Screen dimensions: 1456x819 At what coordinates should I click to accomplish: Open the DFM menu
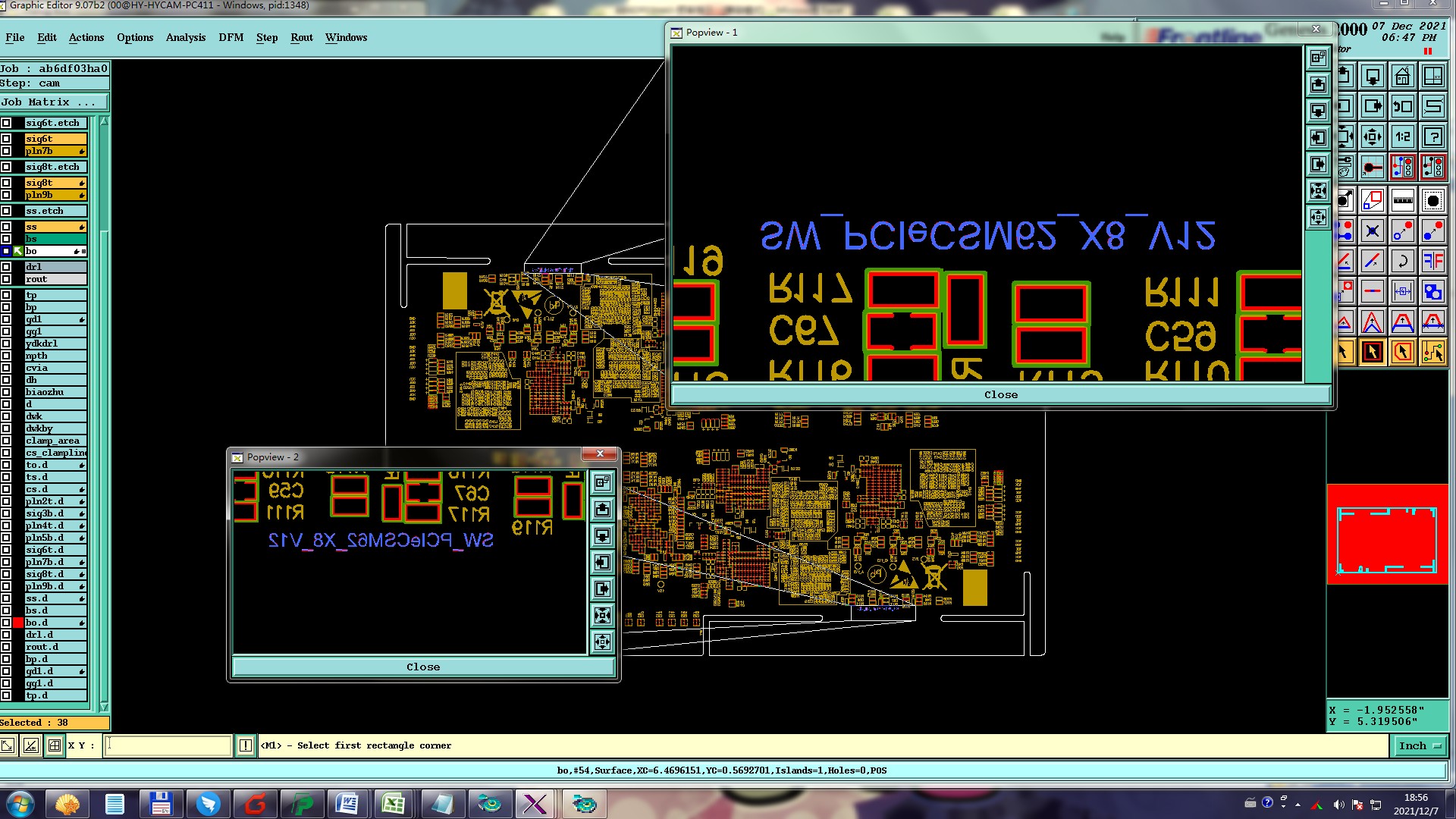231,37
